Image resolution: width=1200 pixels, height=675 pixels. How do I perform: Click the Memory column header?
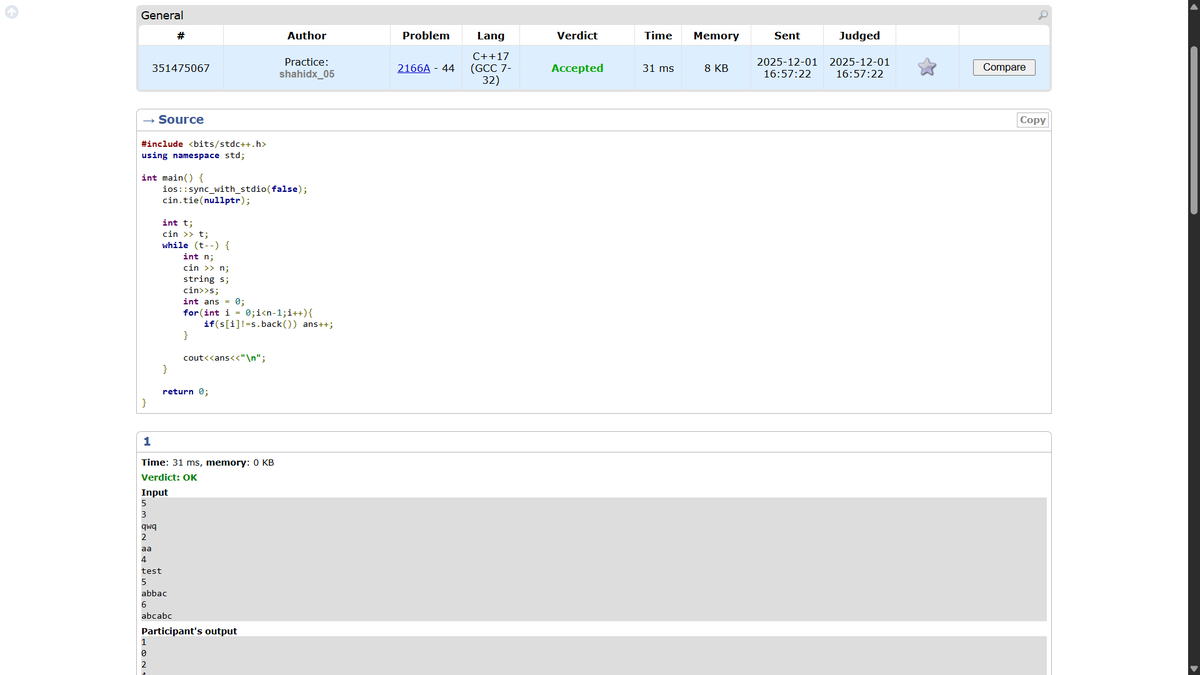click(716, 35)
